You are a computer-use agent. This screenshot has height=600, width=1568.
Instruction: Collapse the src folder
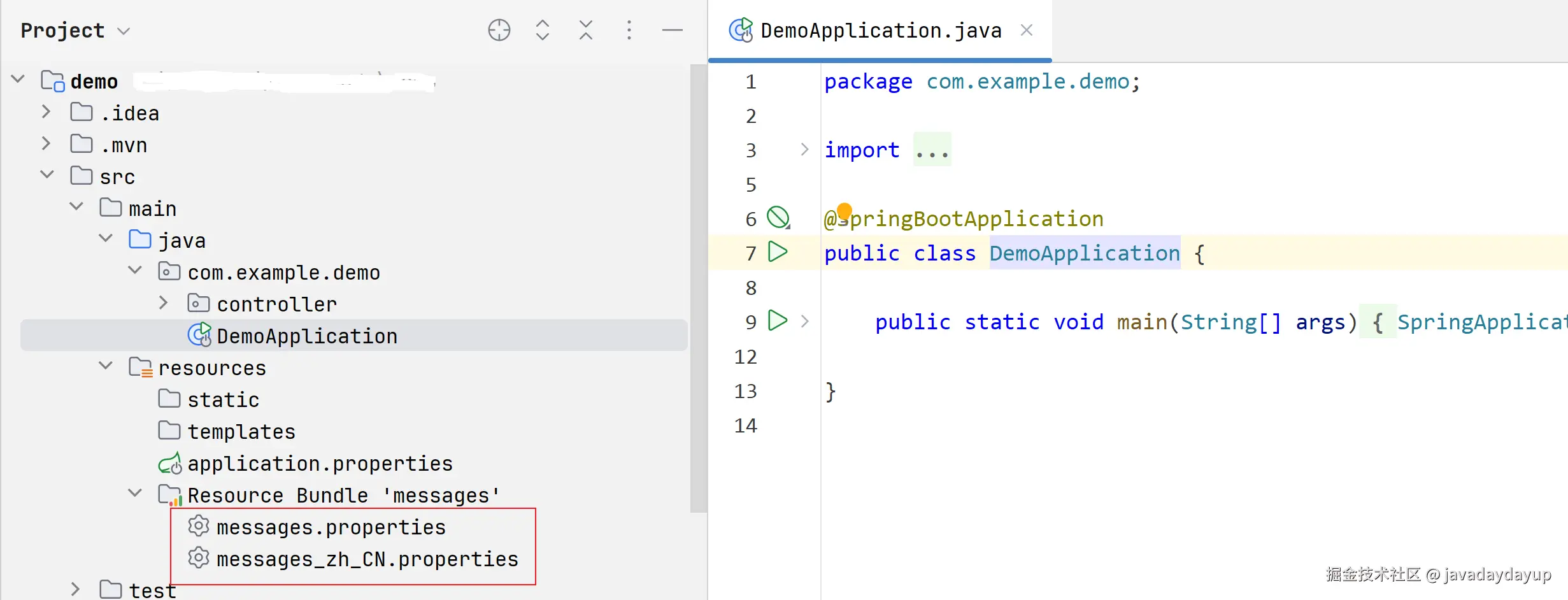pos(47,174)
